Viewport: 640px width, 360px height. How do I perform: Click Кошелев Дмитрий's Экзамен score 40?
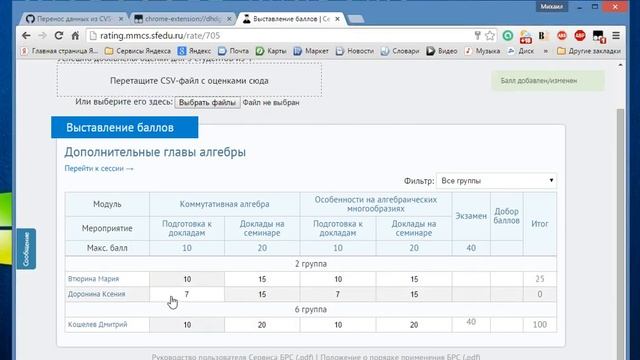471,322
